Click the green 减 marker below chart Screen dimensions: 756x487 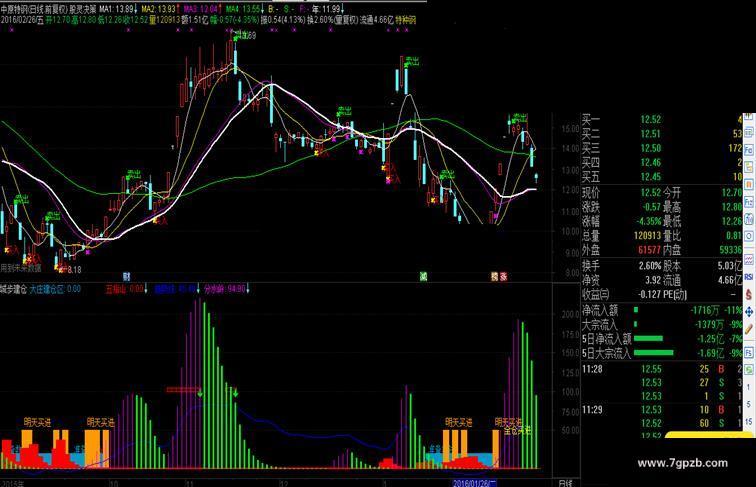423,276
